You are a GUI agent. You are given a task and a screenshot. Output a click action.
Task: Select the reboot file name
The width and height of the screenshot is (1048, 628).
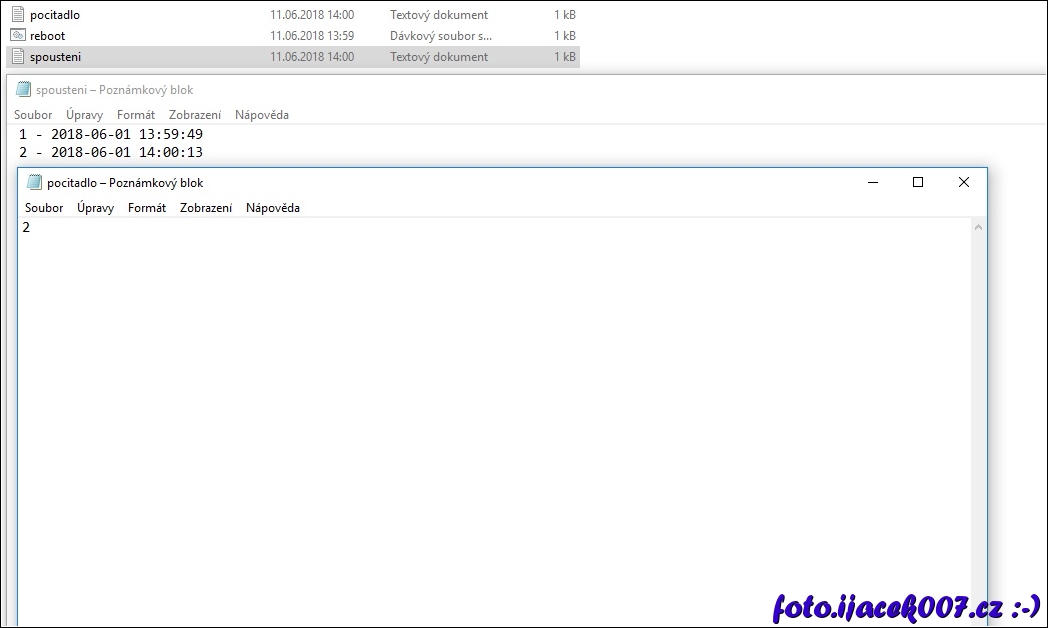click(48, 36)
